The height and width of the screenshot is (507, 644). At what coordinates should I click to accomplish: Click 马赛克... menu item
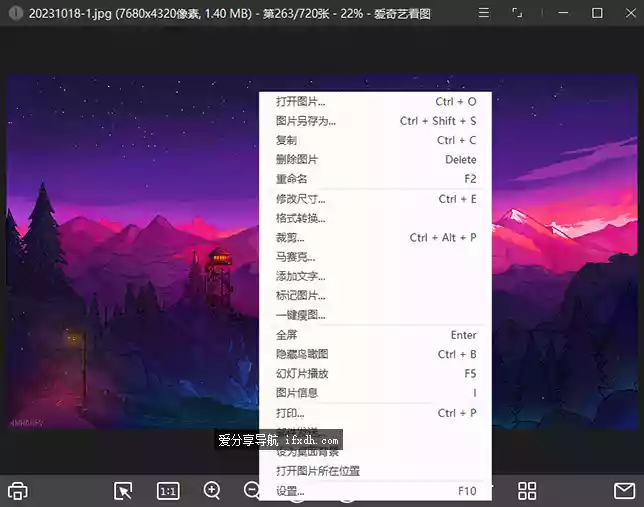point(375,257)
